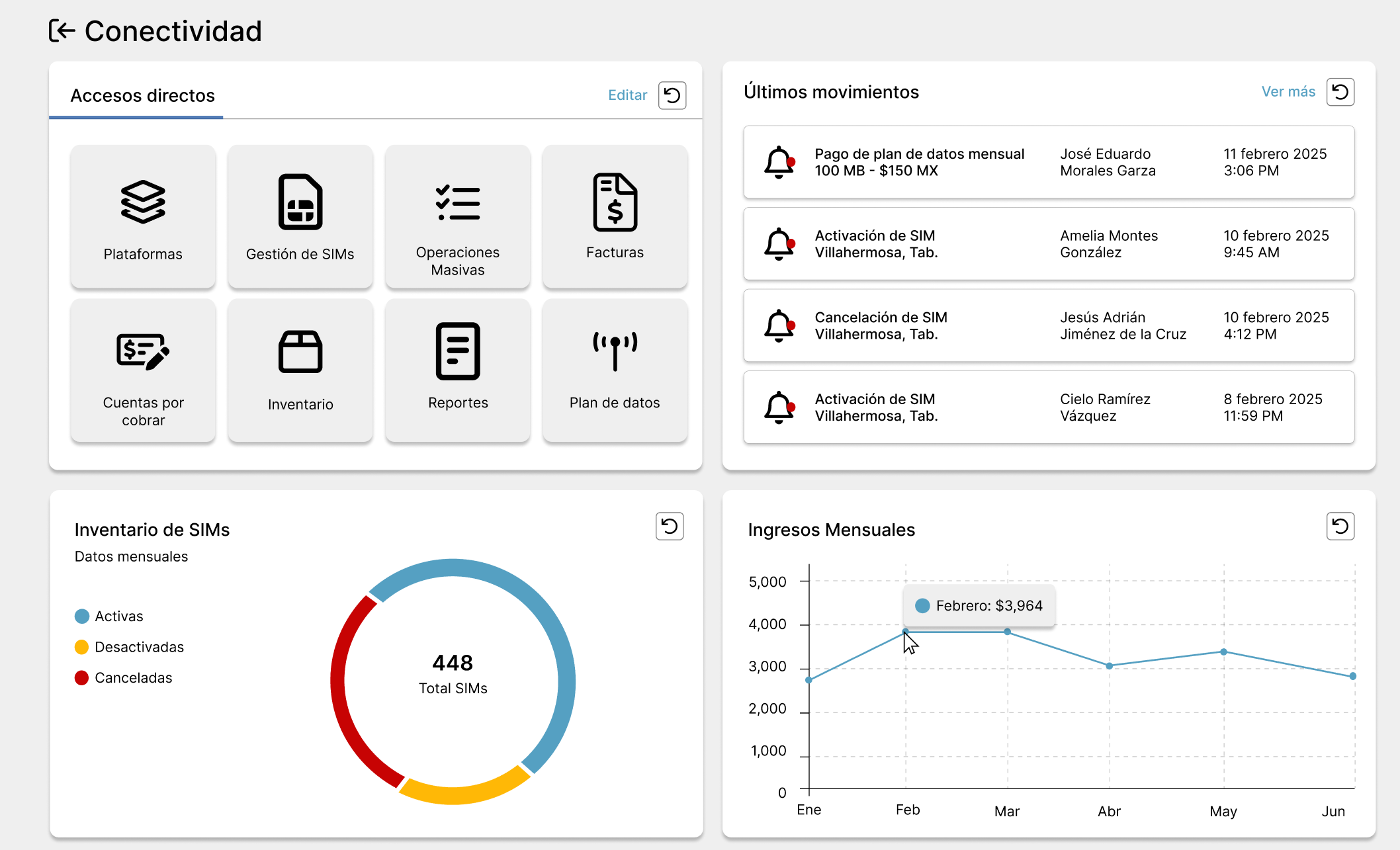1400x850 pixels.
Task: Refresh the Accesos directos panel
Action: click(x=672, y=95)
